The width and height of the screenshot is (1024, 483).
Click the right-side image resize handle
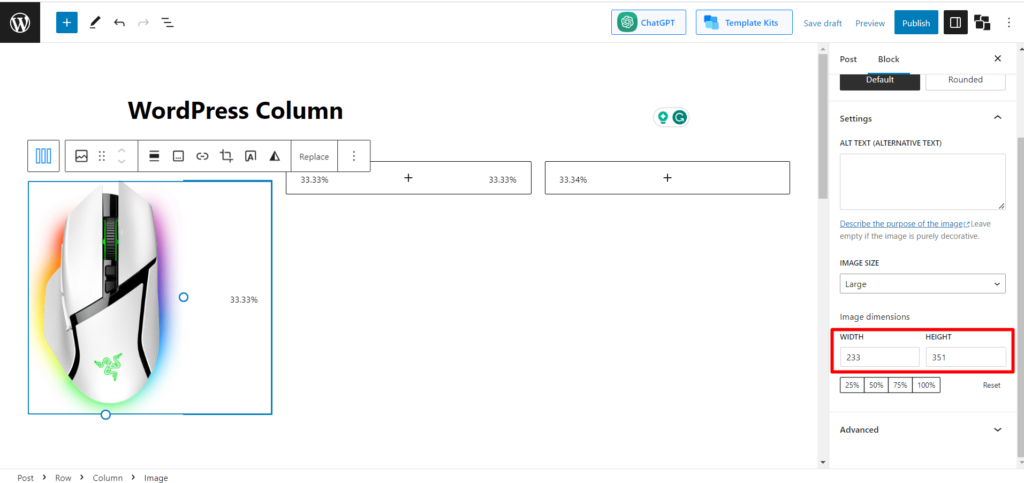pyautogui.click(x=184, y=297)
